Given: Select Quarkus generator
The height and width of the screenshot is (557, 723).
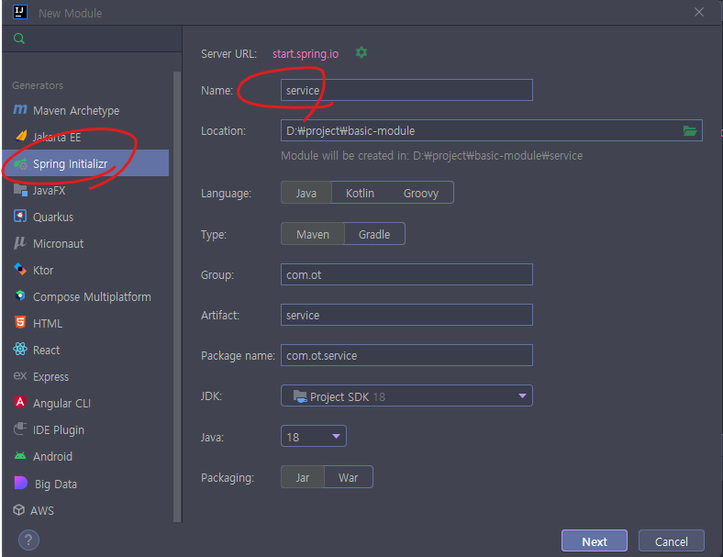Looking at the screenshot, I should tap(86, 217).
